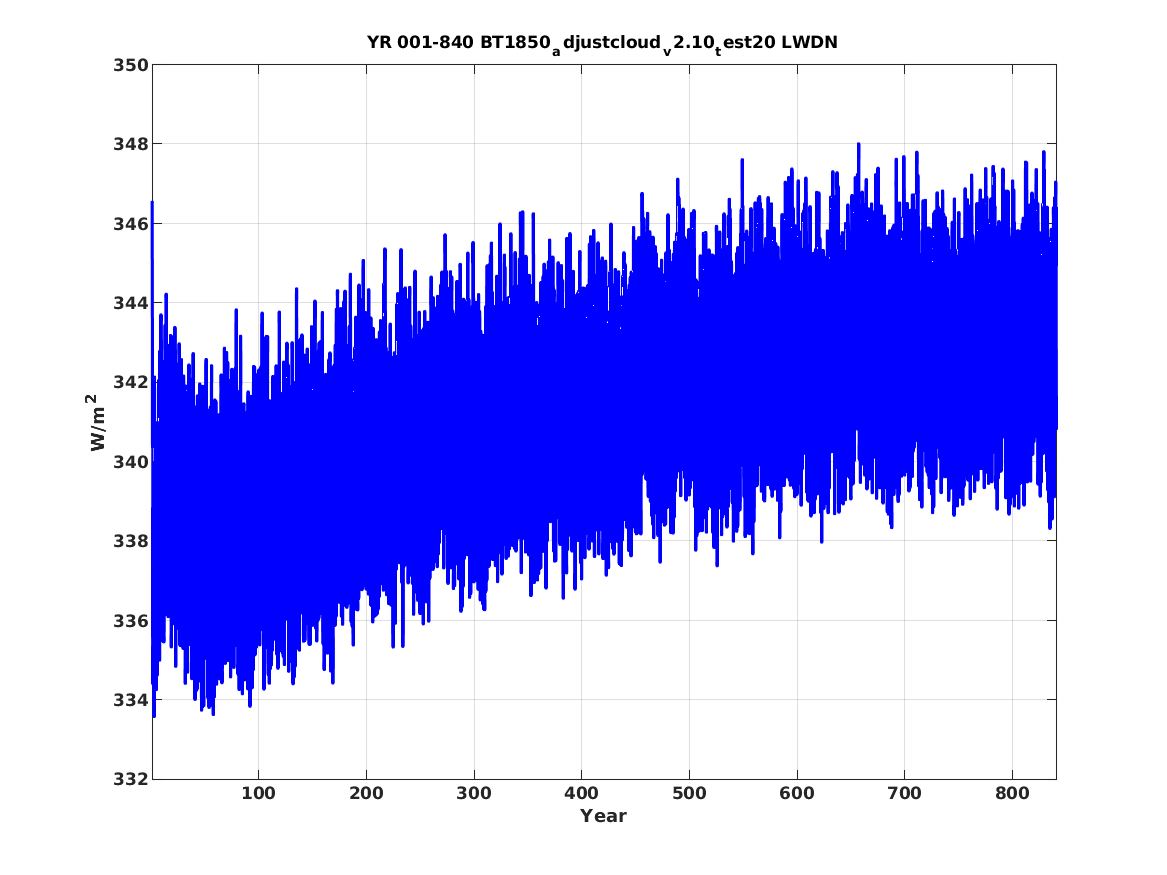Click the x-axis tick label '600'
1167x875 pixels.
click(x=797, y=794)
